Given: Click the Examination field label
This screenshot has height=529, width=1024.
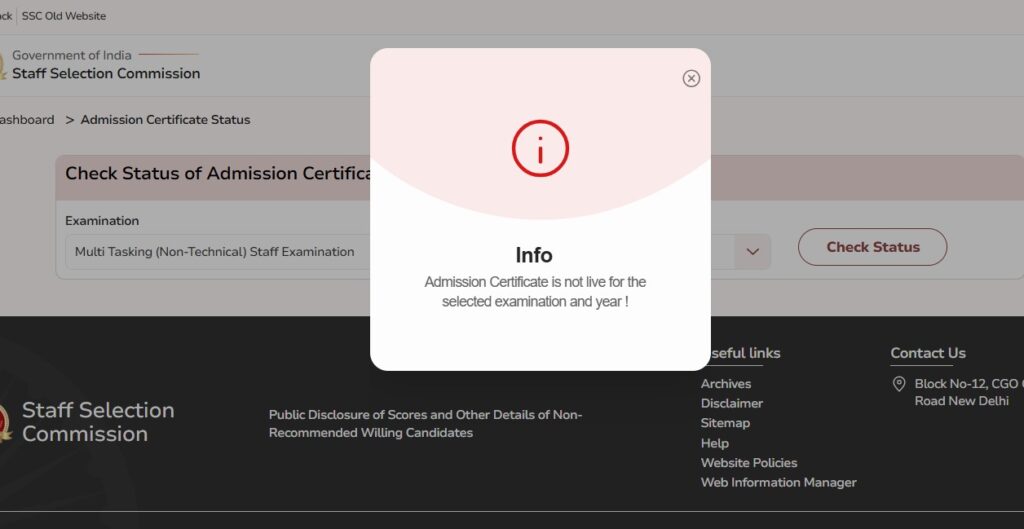Looking at the screenshot, I should coord(102,221).
